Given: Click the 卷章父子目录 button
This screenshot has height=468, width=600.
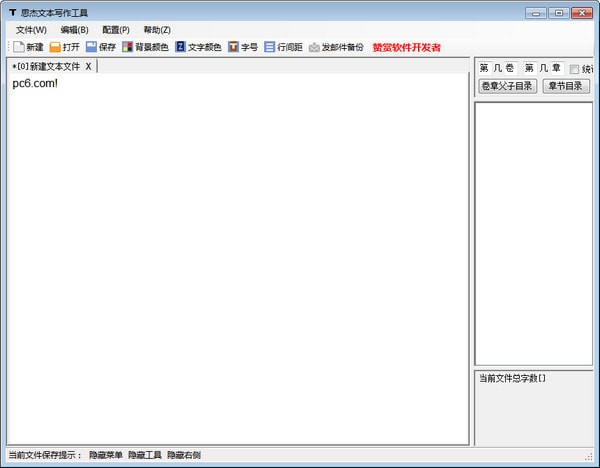Looking at the screenshot, I should point(507,86).
